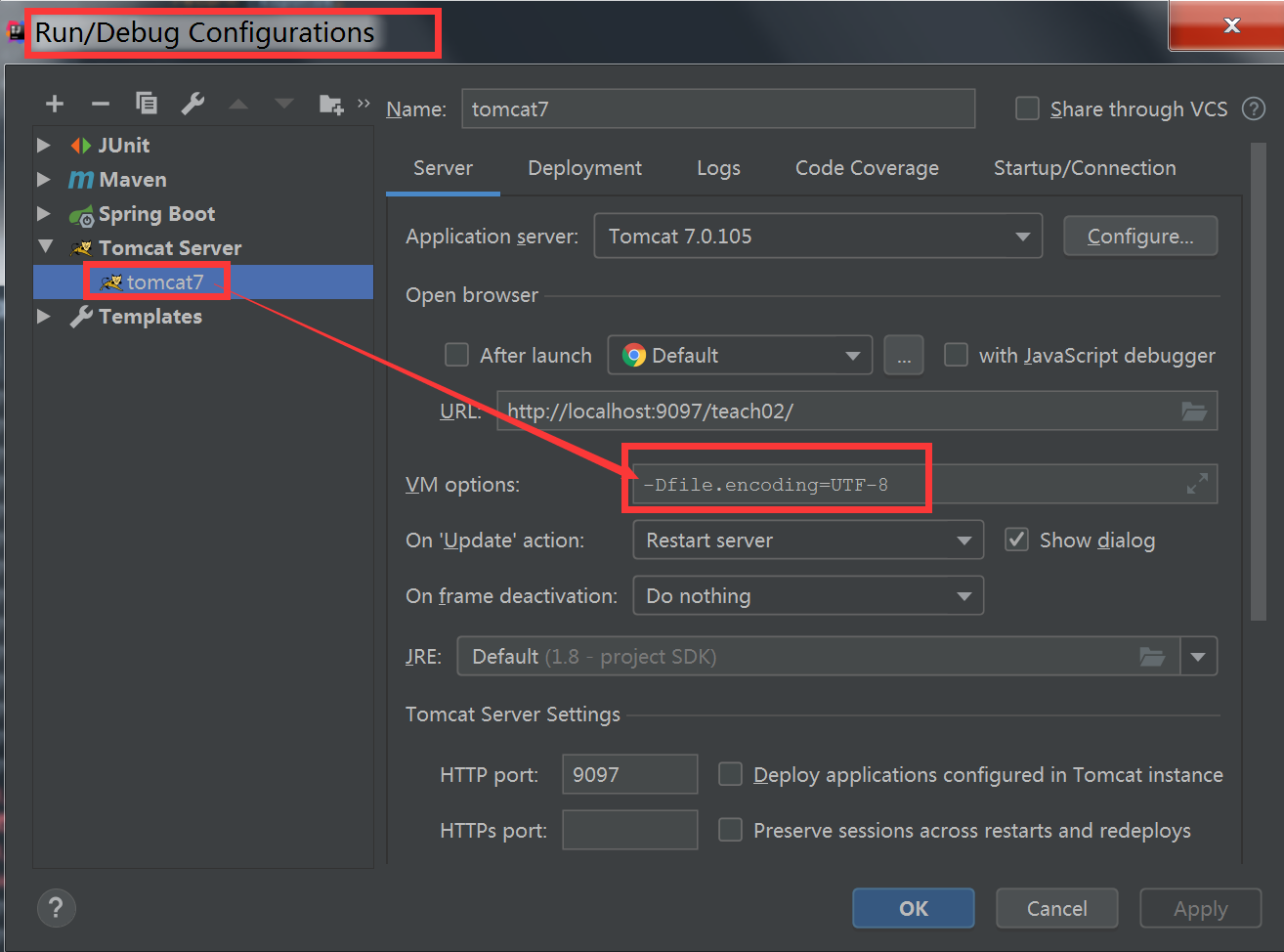Click JRE Default field

pyautogui.click(x=818, y=657)
